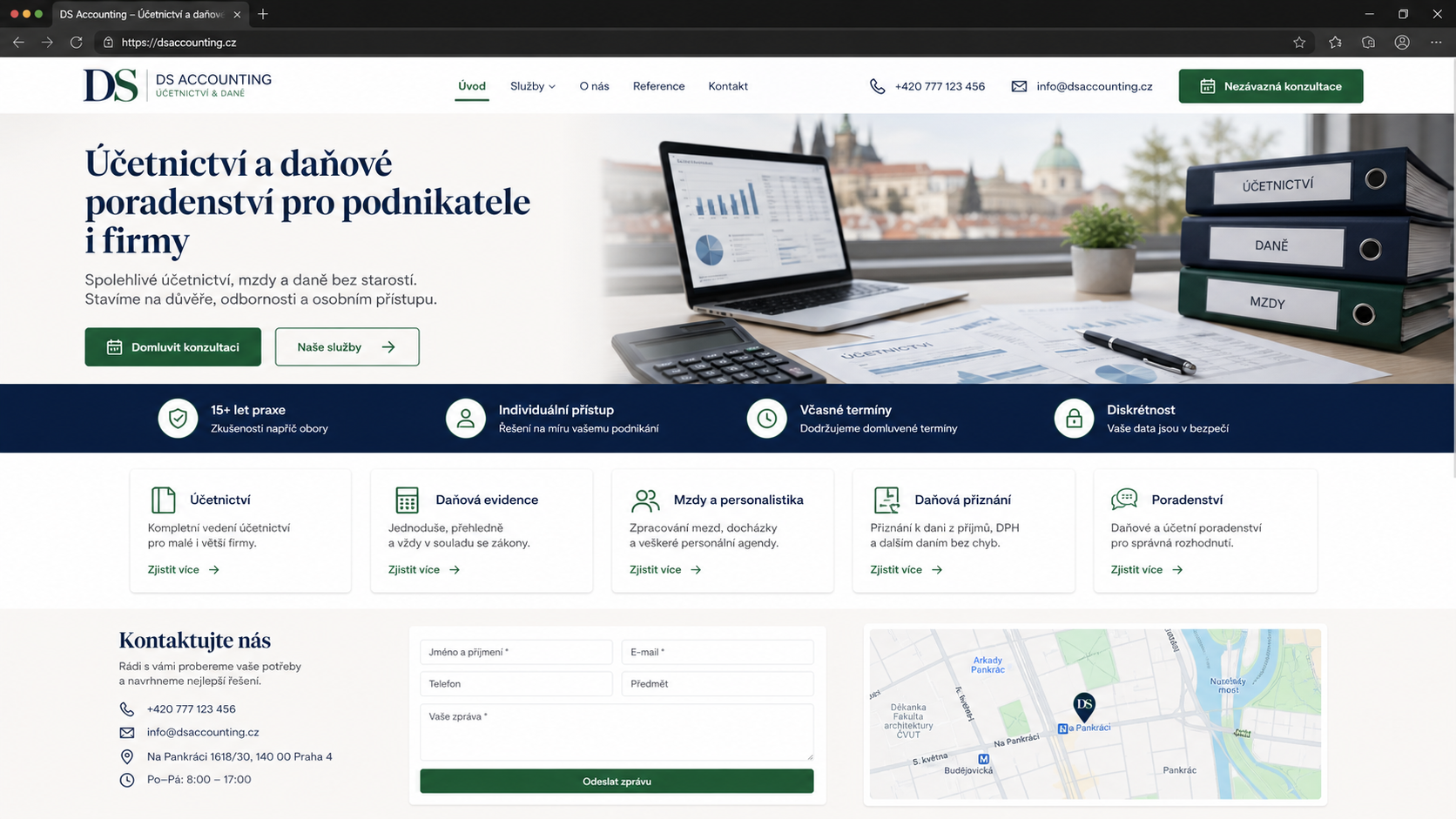This screenshot has height=819, width=1456.
Task: Click the Domluvit konzultaci button
Action: point(172,346)
